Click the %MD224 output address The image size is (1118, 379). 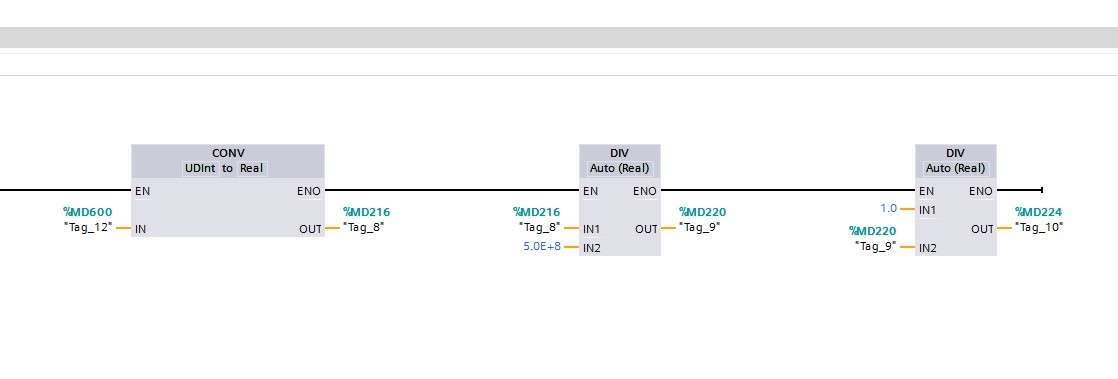click(x=1039, y=212)
